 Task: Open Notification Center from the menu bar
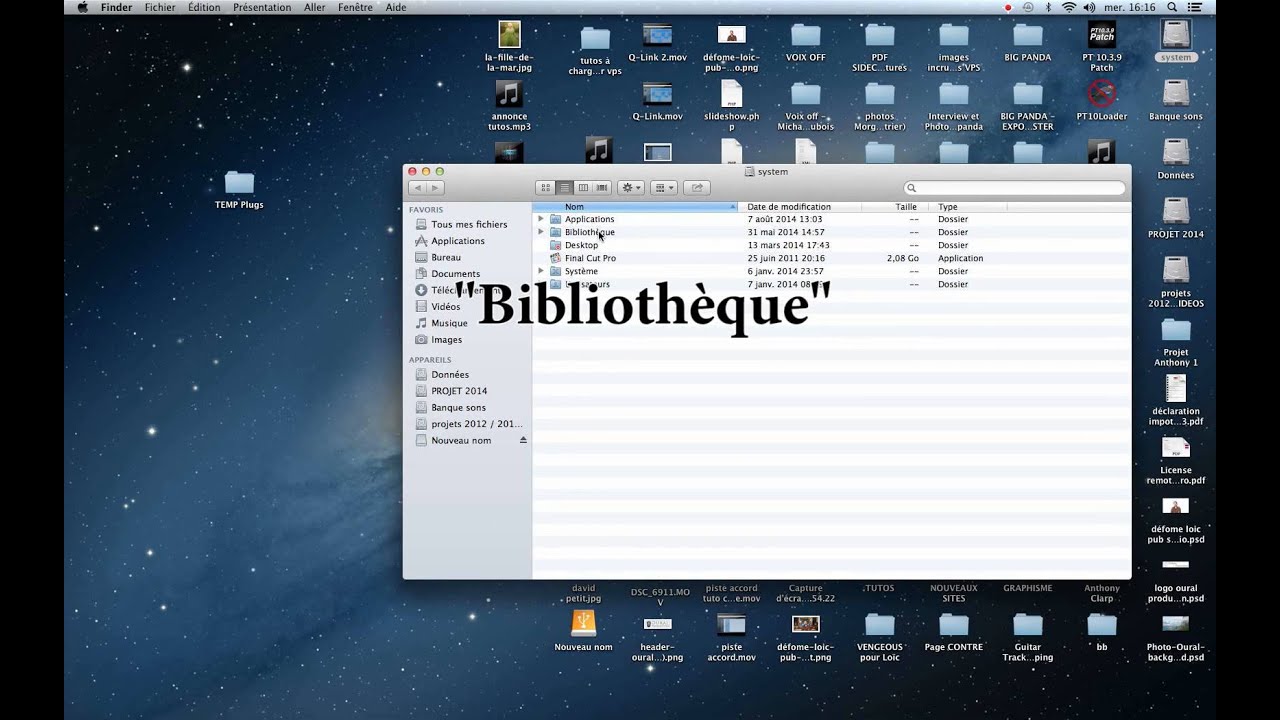[x=1196, y=7]
